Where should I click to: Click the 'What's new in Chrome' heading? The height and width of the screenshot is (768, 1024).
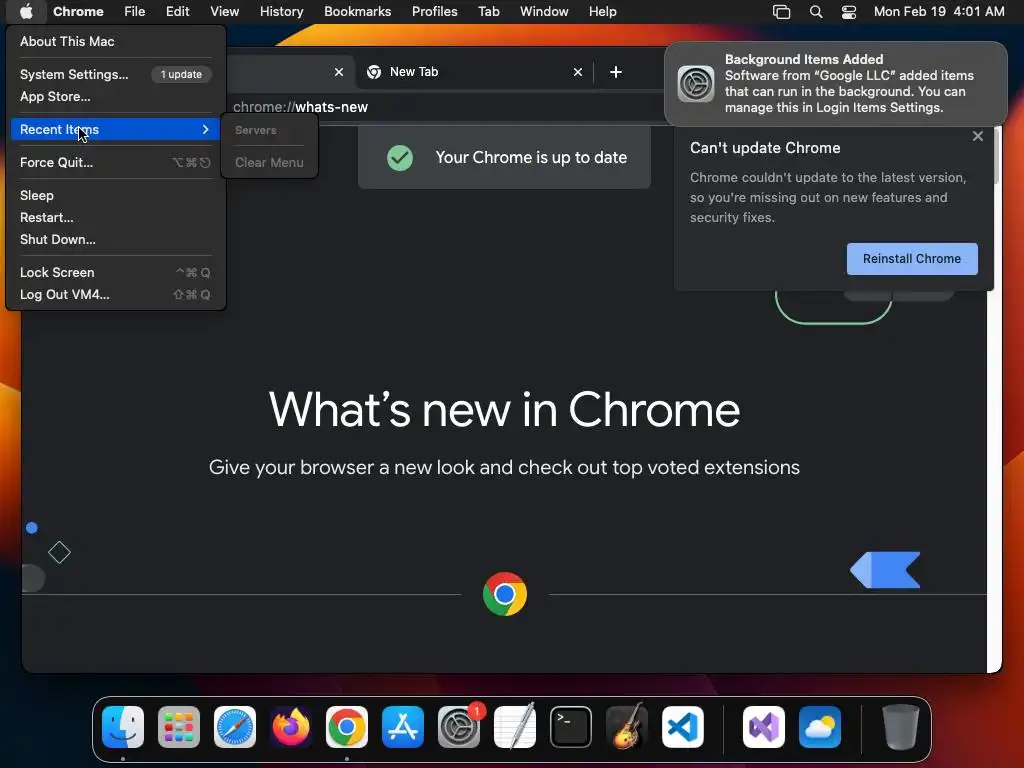tap(504, 409)
